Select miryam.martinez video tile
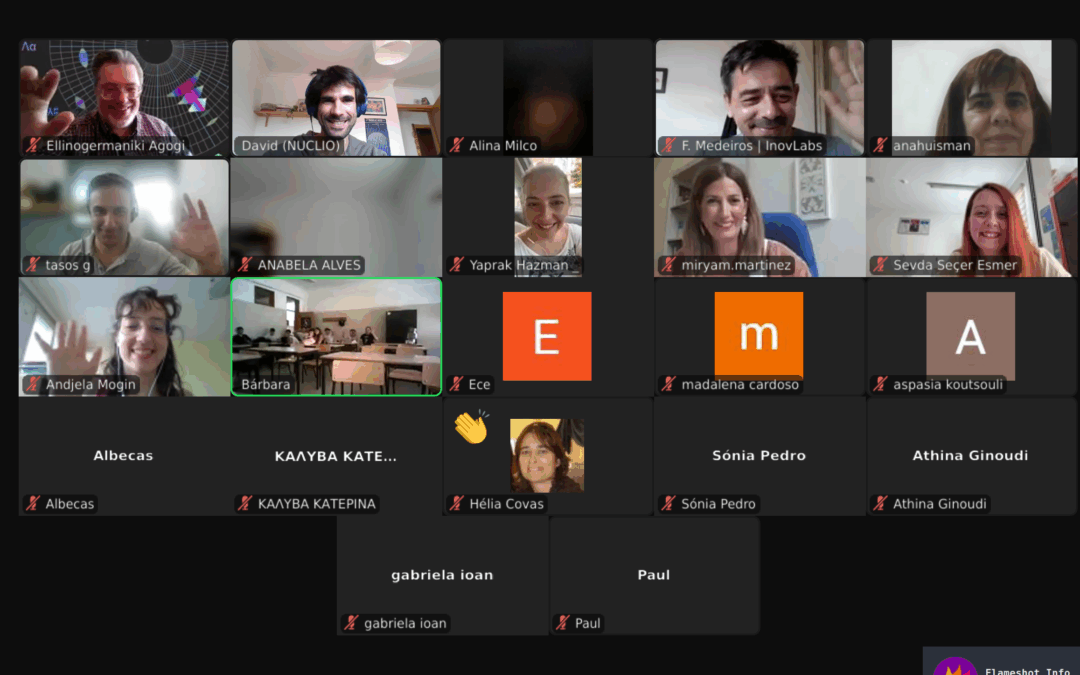 [x=759, y=218]
